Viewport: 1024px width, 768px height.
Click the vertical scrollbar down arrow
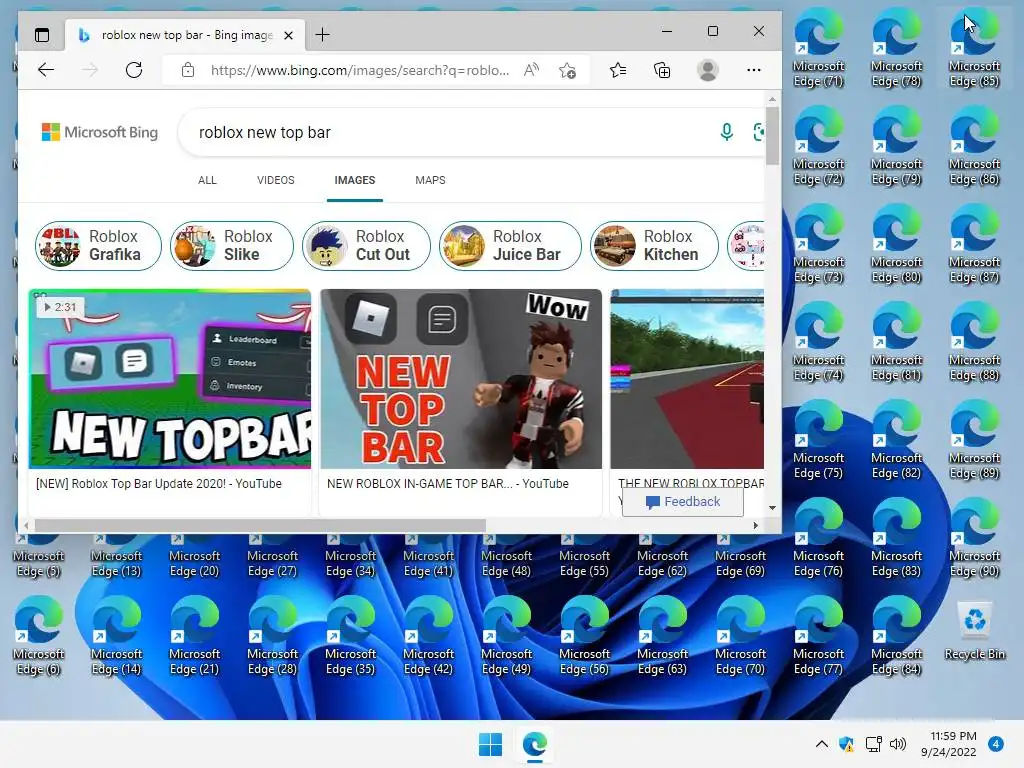(773, 507)
